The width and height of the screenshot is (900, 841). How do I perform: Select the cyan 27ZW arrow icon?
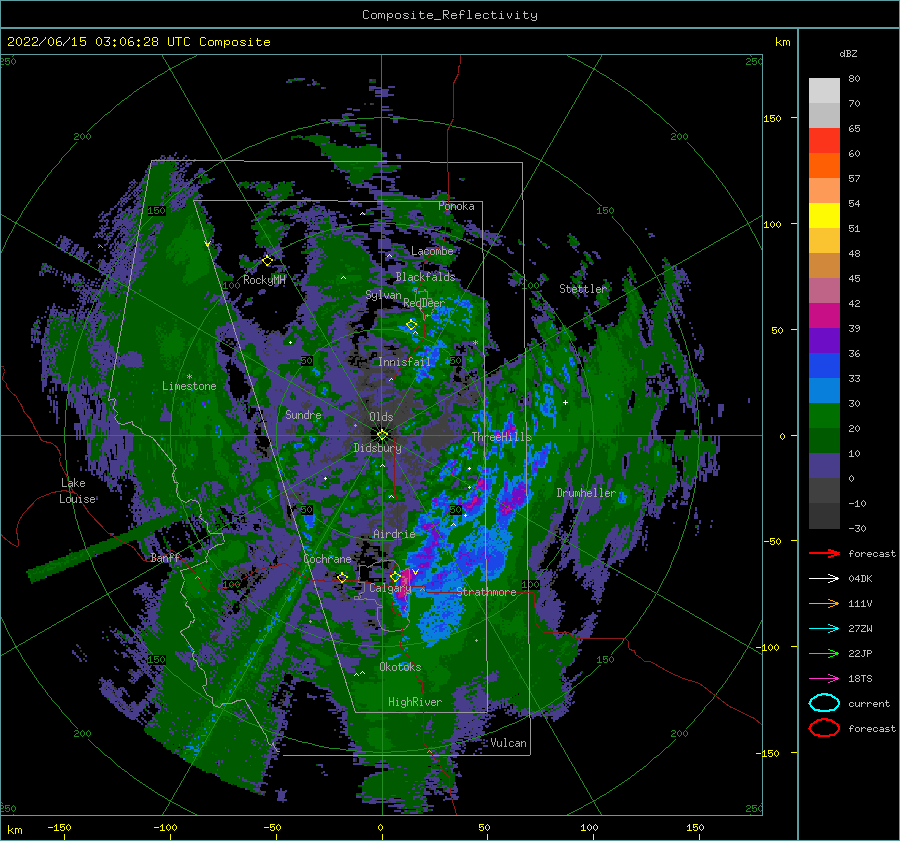[x=824, y=629]
